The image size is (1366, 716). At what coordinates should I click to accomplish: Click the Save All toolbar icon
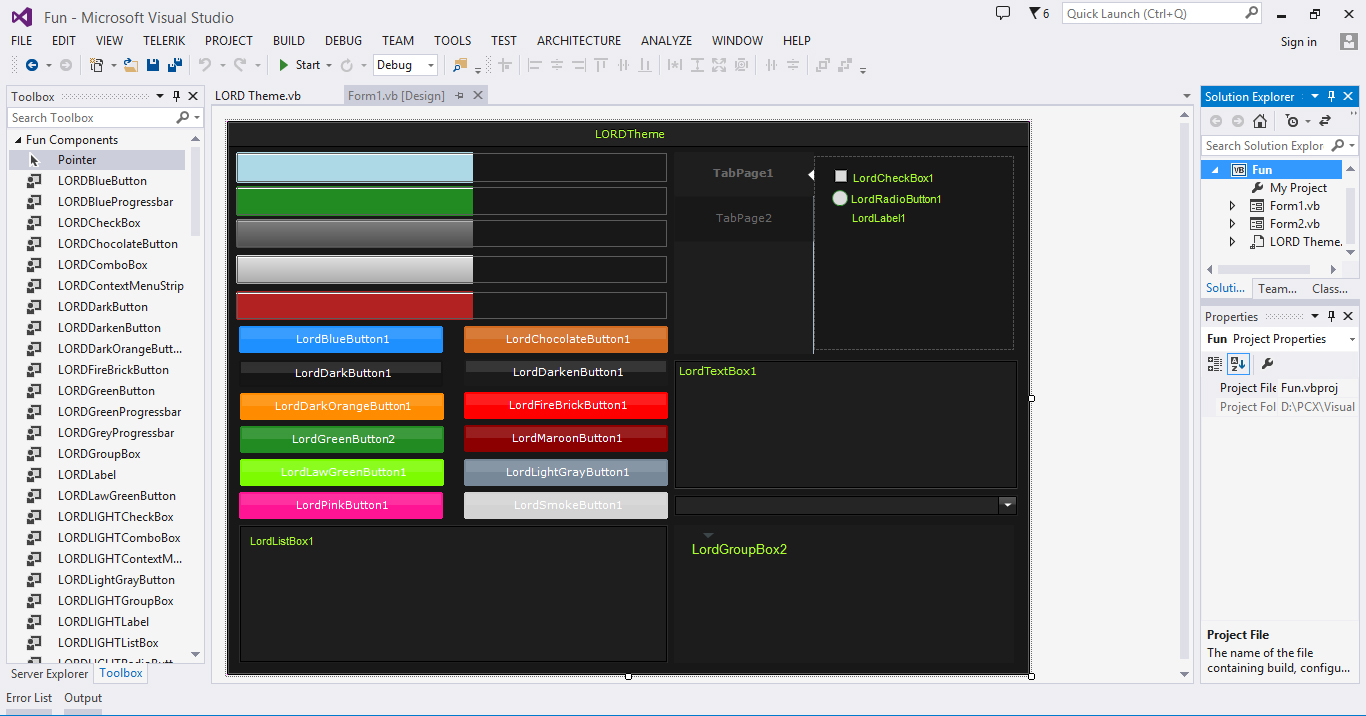coord(175,65)
